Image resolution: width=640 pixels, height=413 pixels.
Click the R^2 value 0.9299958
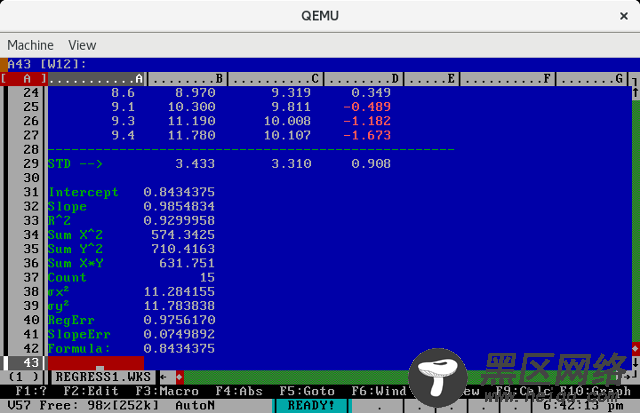179,220
